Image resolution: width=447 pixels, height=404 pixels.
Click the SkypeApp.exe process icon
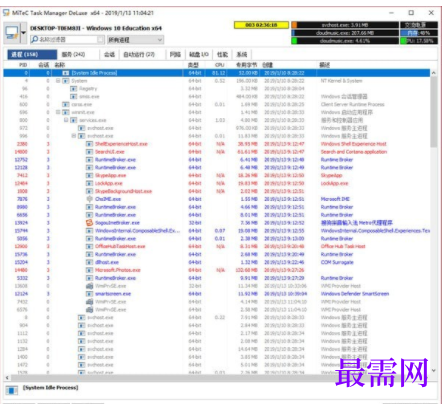[x=89, y=175]
